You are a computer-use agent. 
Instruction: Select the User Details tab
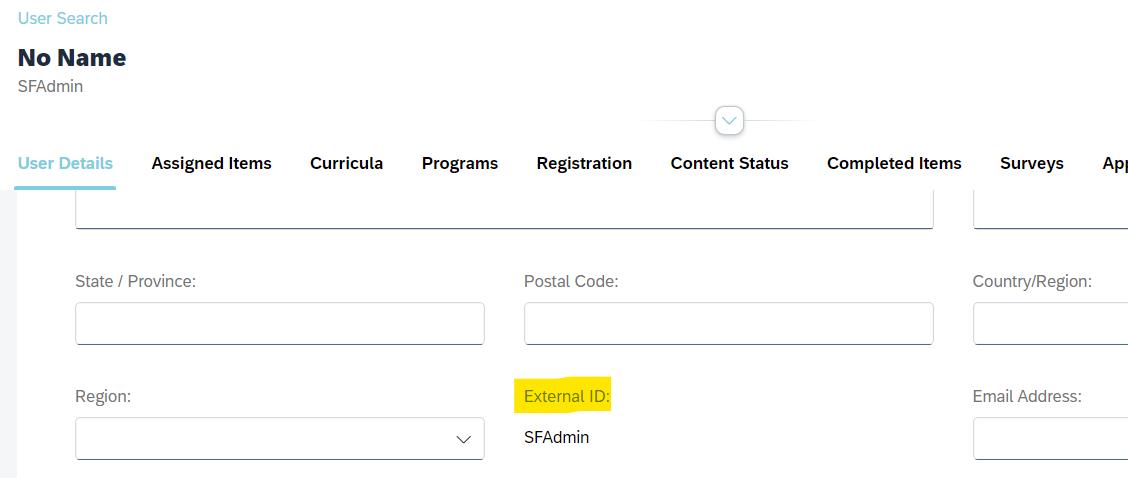[65, 163]
